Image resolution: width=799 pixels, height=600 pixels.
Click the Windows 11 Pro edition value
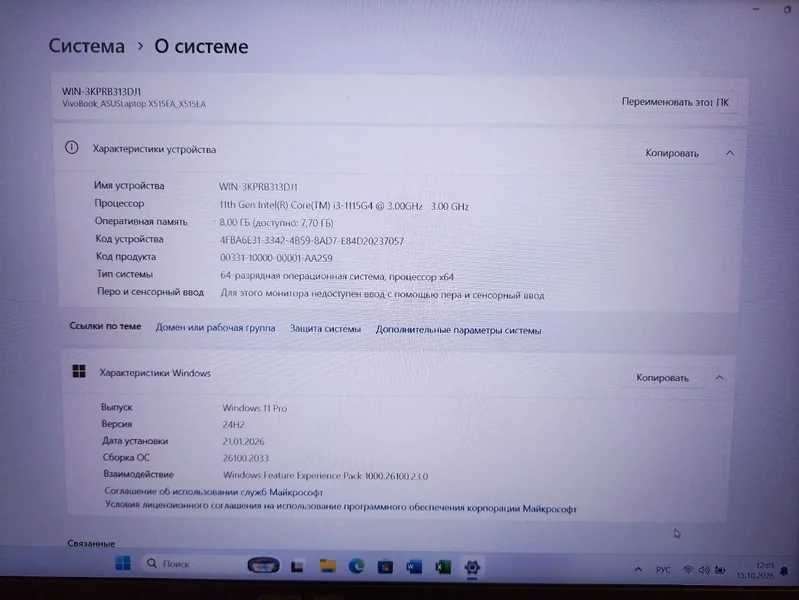coord(255,408)
